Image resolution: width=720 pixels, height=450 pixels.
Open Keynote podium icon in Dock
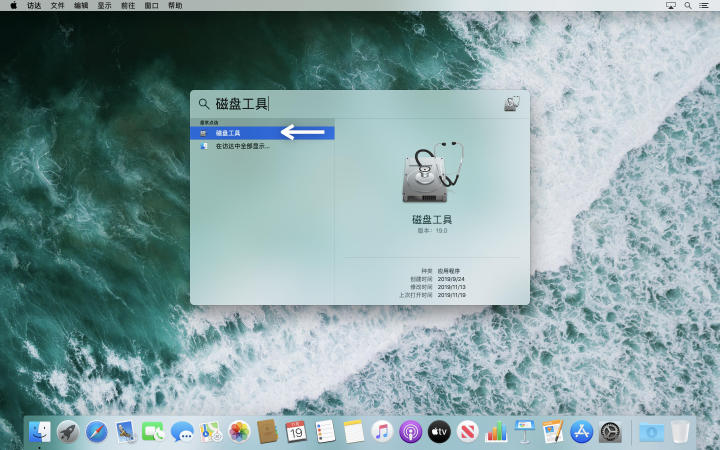pyautogui.click(x=524, y=432)
